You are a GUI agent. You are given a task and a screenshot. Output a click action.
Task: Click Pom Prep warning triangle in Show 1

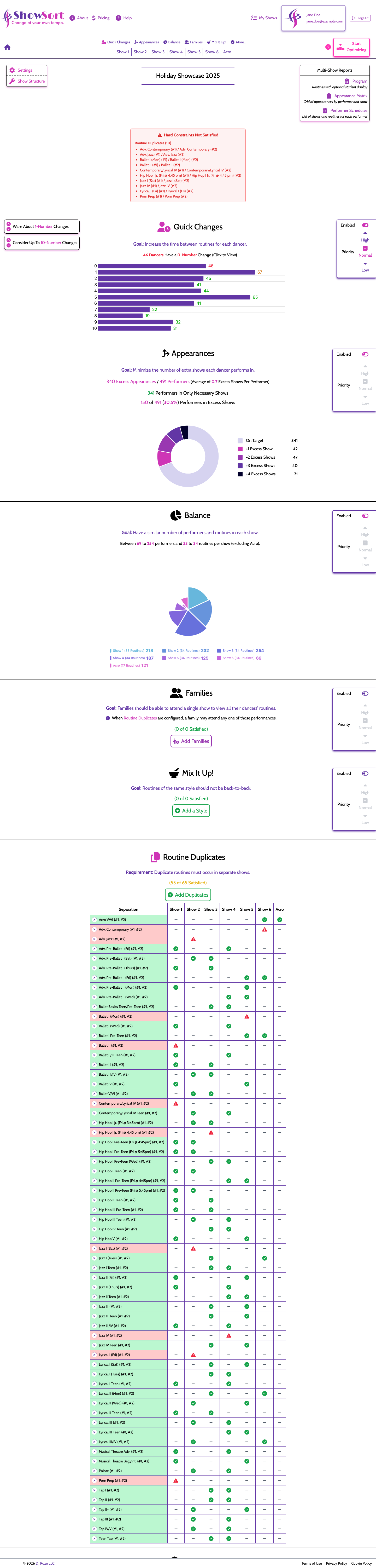click(x=176, y=1480)
